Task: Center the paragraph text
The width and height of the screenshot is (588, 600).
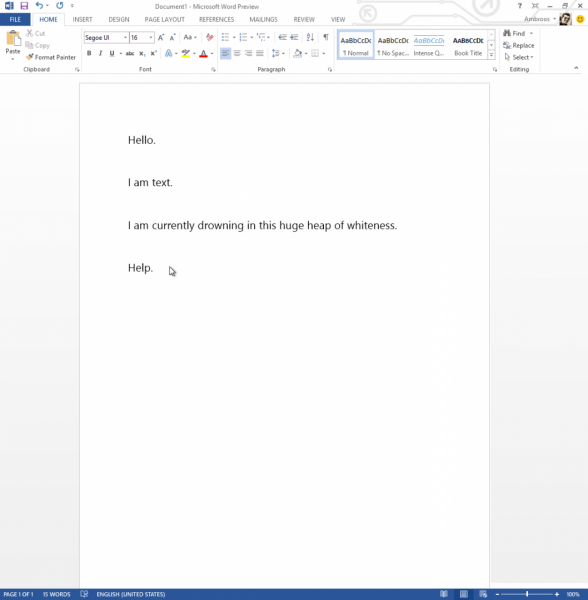Action: (237, 53)
